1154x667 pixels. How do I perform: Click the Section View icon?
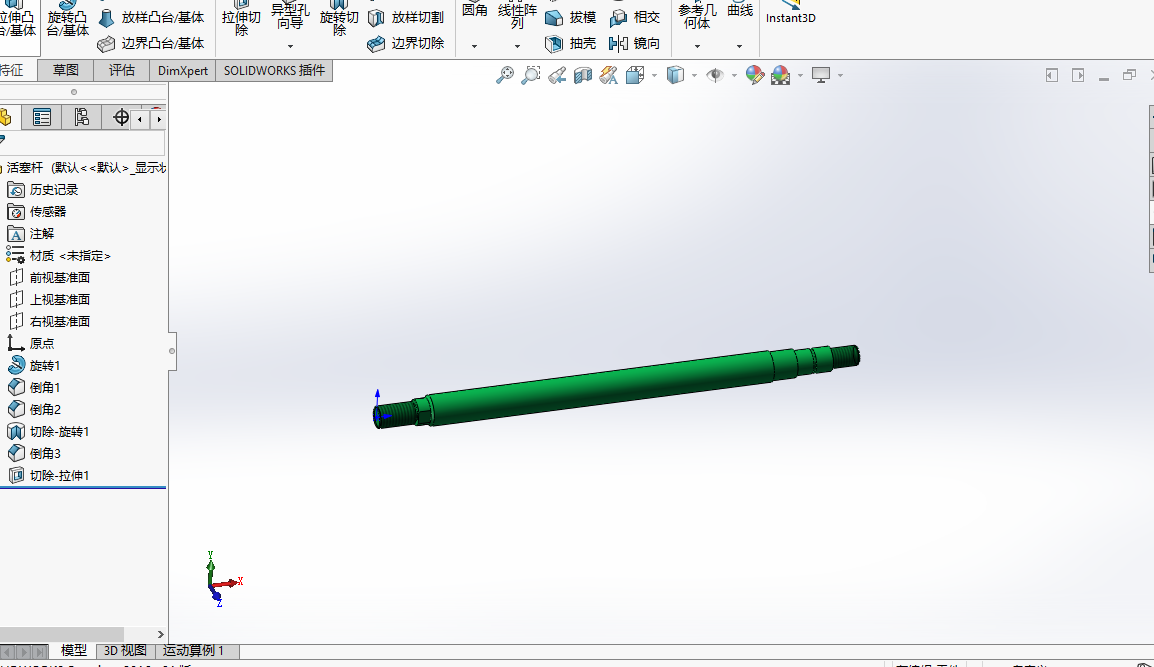click(583, 75)
